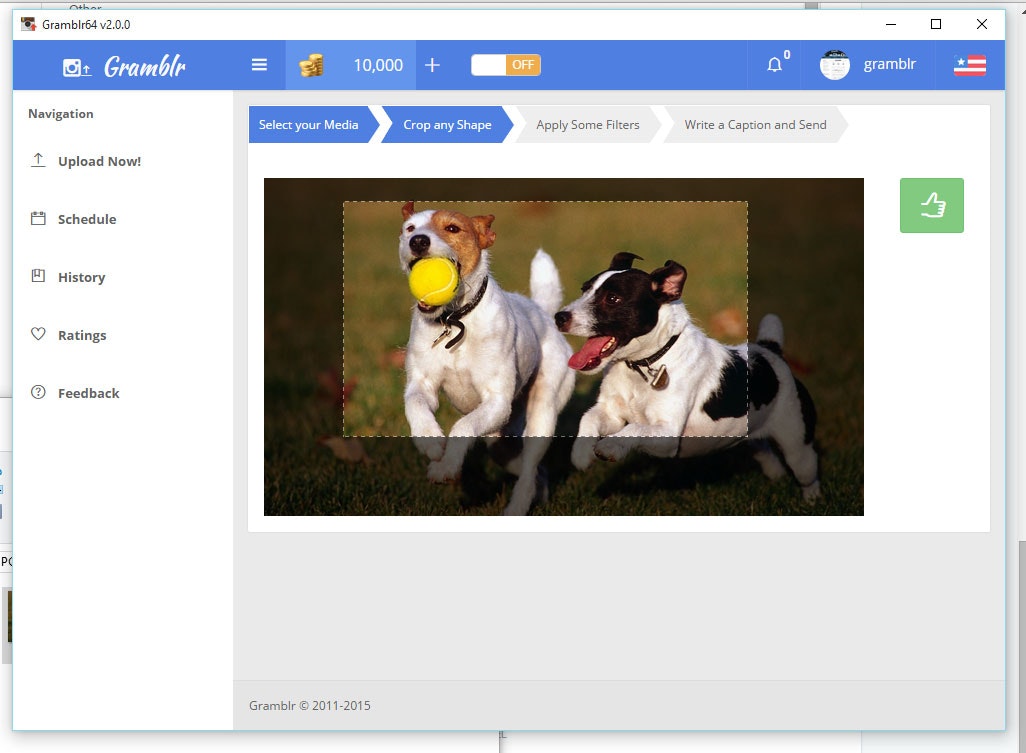Screen dimensions: 1026x753
Task: Confirm the crop with the green thumbs-up button
Action: point(931,205)
